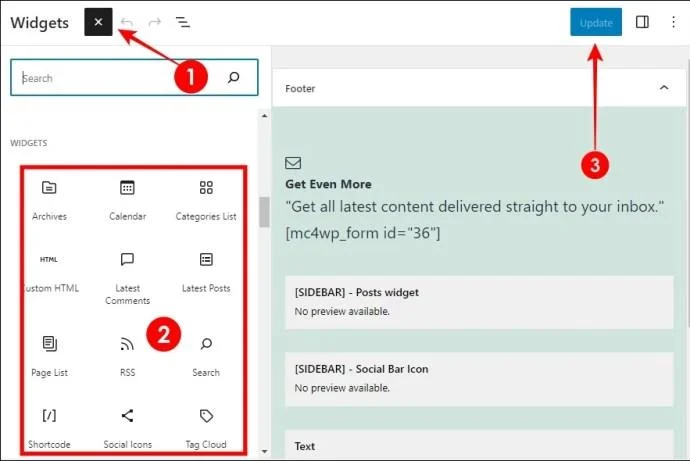Choose the RSS widget
Image resolution: width=690 pixels, height=461 pixels.
click(127, 356)
